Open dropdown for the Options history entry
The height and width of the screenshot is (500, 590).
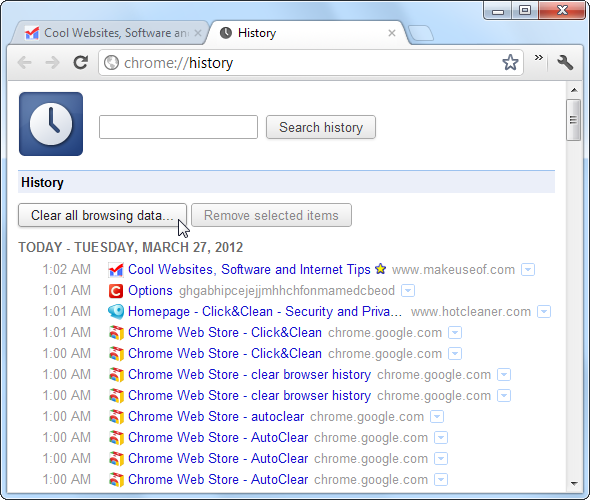coord(408,291)
